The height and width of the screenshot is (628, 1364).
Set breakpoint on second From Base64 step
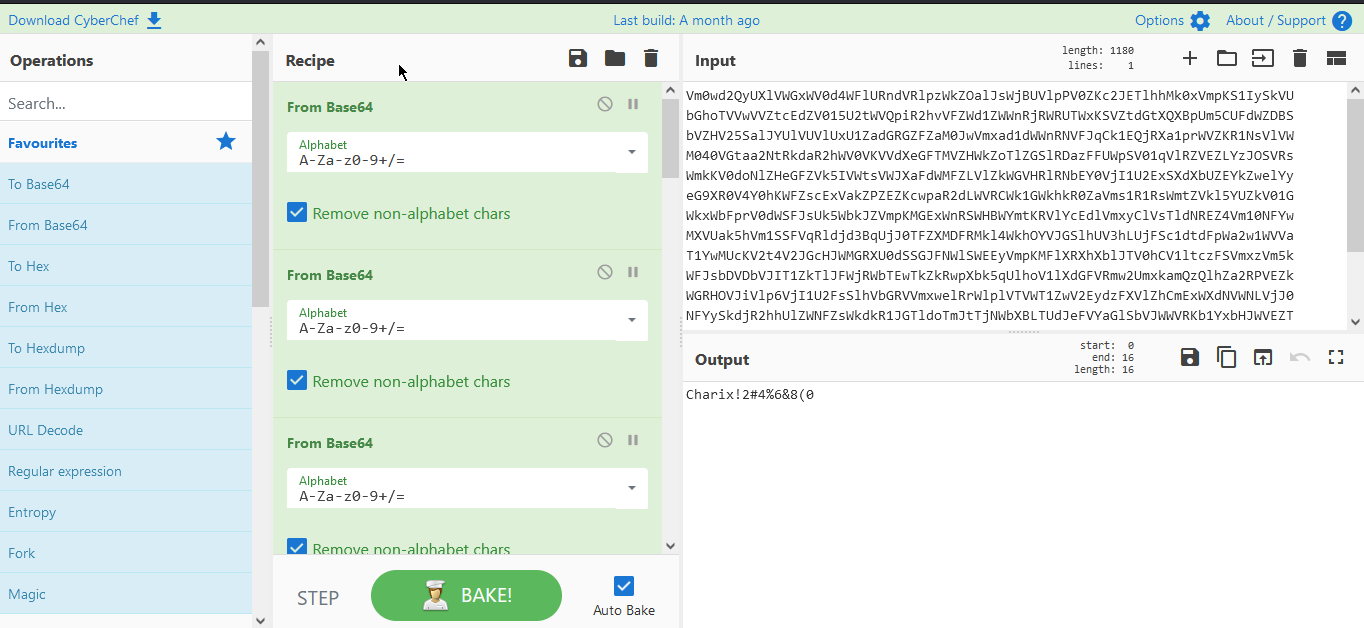pos(633,272)
